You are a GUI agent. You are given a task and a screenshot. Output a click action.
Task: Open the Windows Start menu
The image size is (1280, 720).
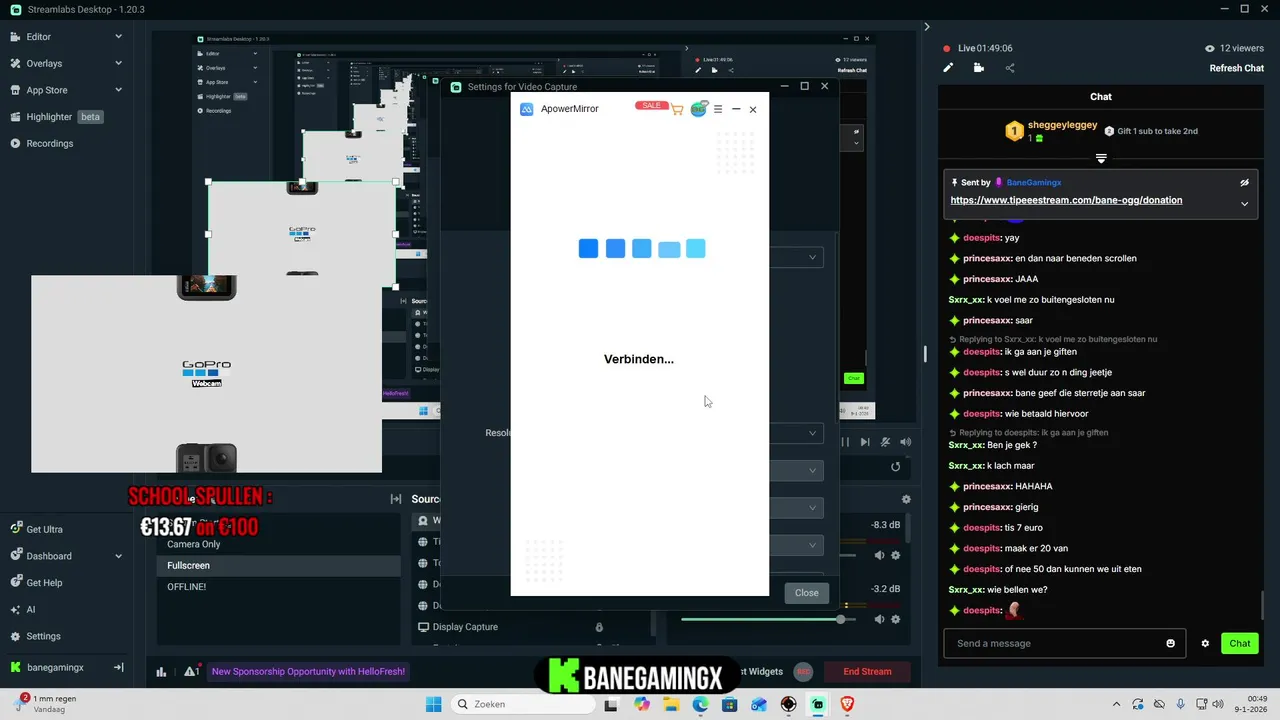point(433,704)
